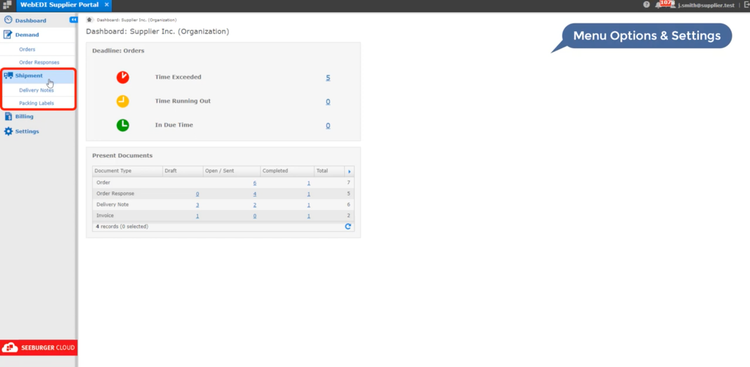The height and width of the screenshot is (367, 750).
Task: Go to Dashboard in the sidebar
Action: [31, 21]
